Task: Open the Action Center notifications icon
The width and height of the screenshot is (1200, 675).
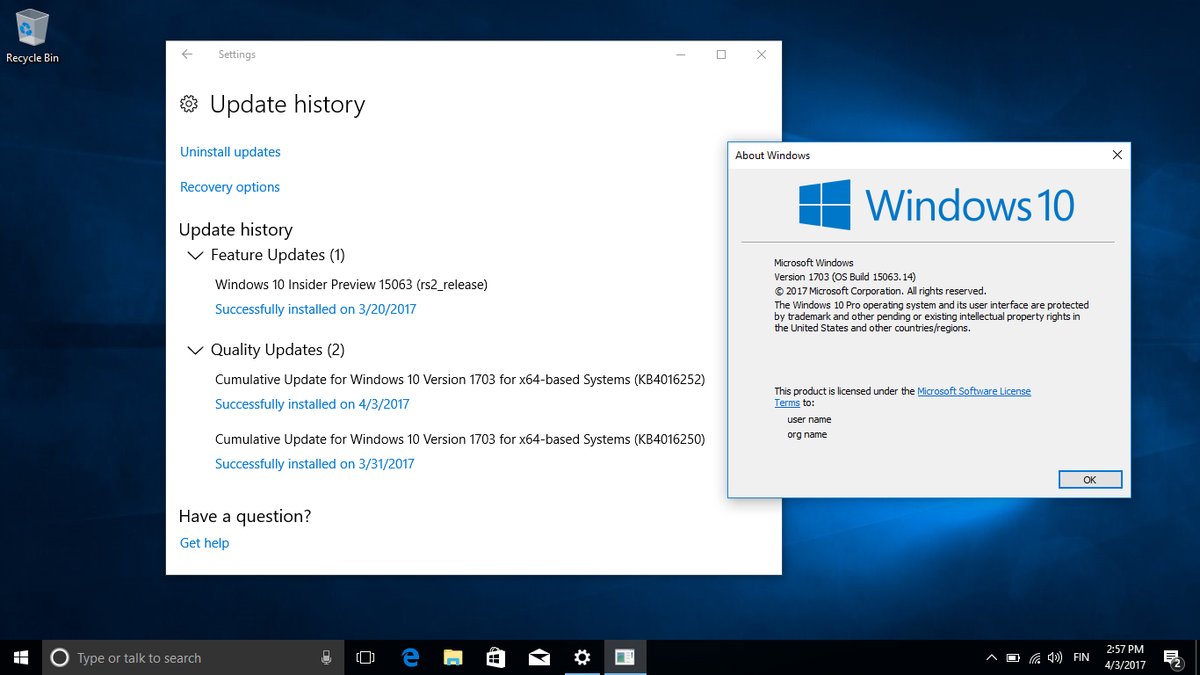Action: pyautogui.click(x=1174, y=657)
